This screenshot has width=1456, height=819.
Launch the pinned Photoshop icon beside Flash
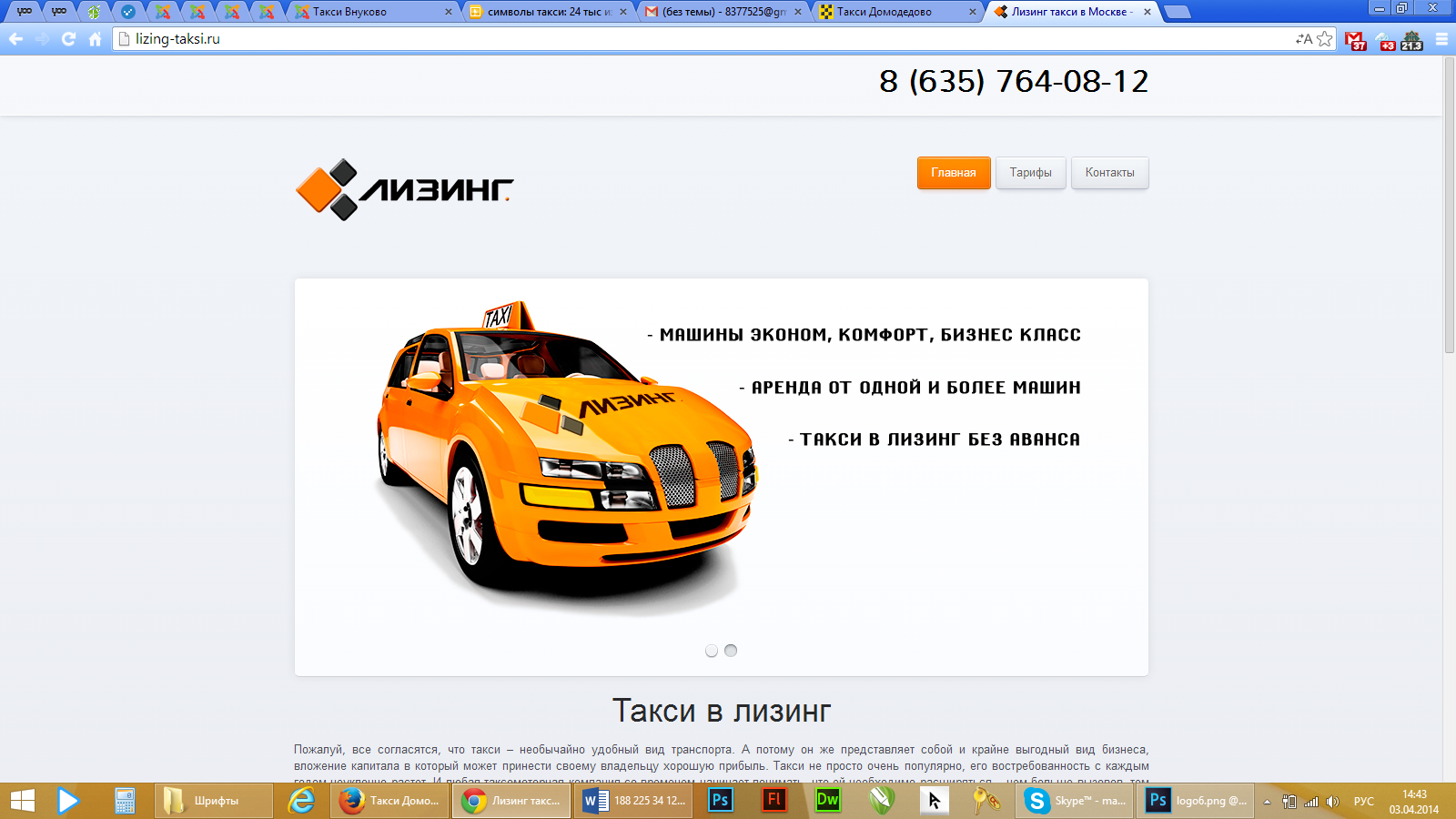tap(720, 801)
